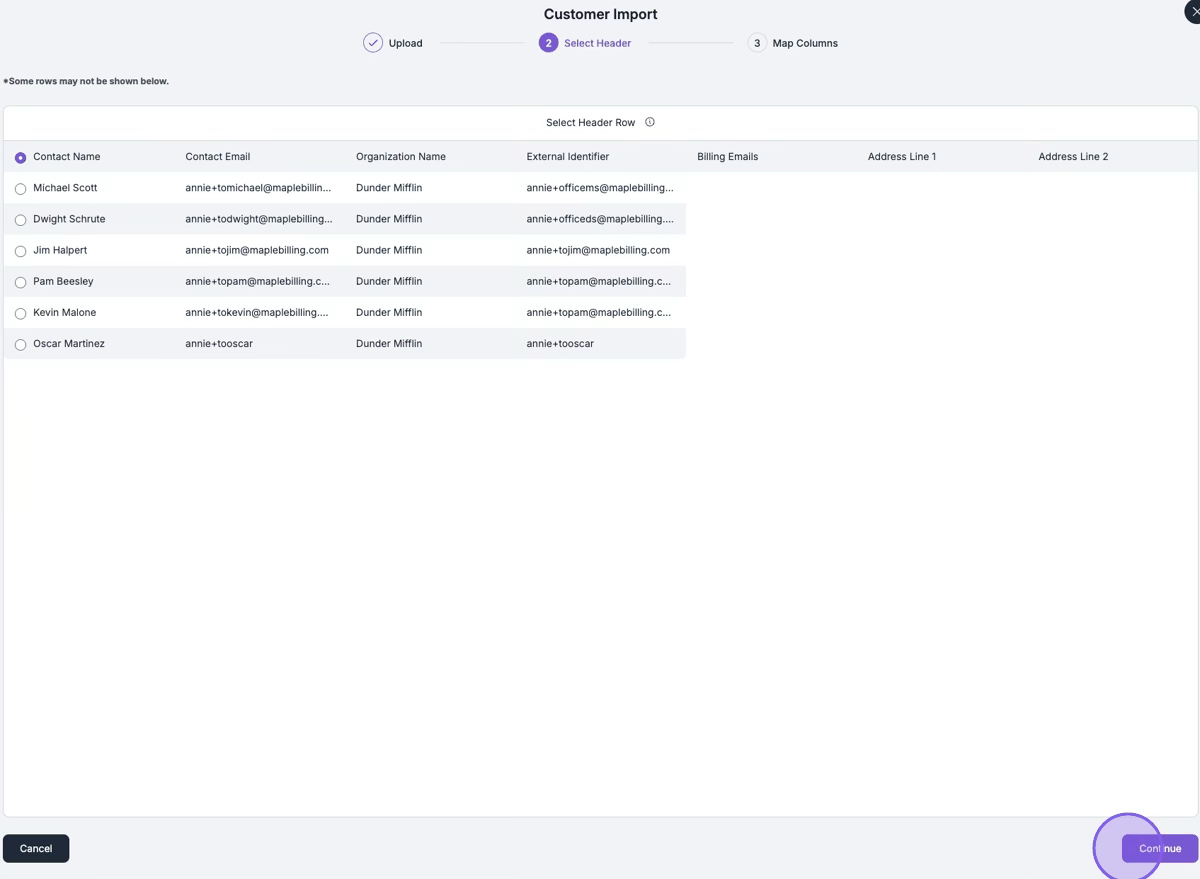This screenshot has width=1200, height=879.
Task: Pick the Kevin Malone row radio button
Action: (x=20, y=313)
